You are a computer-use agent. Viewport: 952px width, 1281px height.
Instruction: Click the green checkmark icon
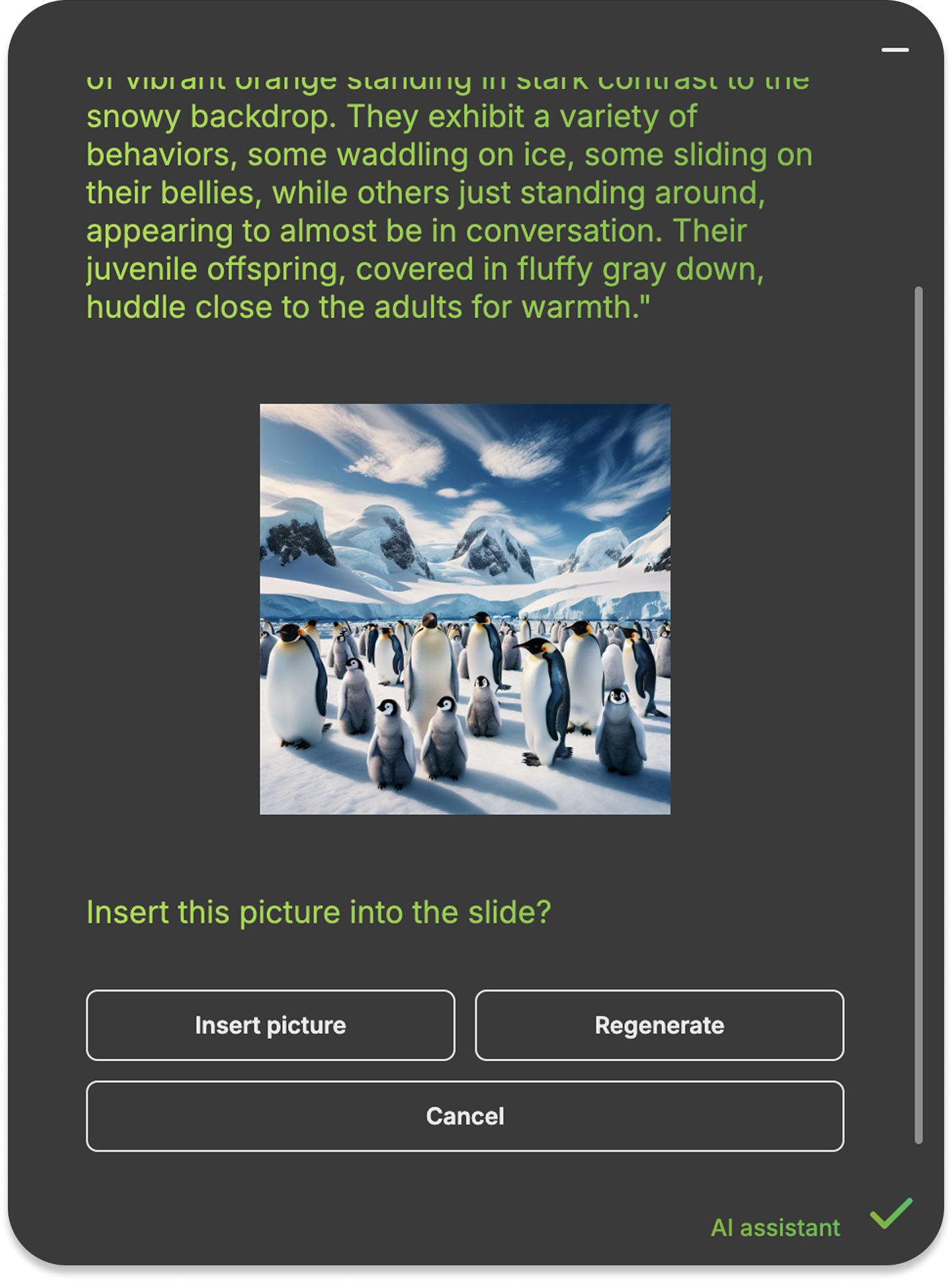click(x=891, y=1213)
